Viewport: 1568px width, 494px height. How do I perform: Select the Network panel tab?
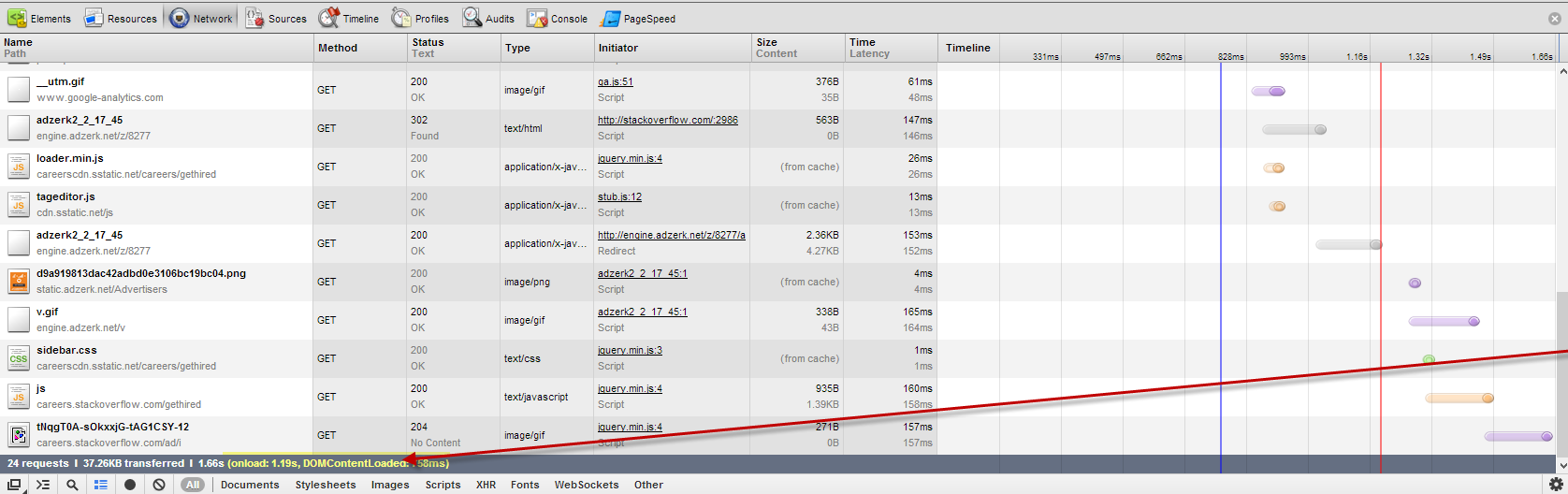click(x=201, y=18)
